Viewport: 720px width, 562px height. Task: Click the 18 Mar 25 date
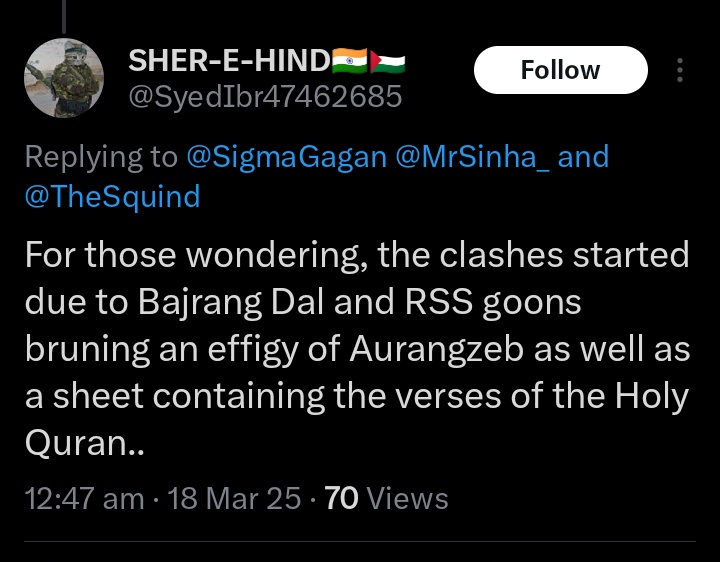tap(234, 499)
